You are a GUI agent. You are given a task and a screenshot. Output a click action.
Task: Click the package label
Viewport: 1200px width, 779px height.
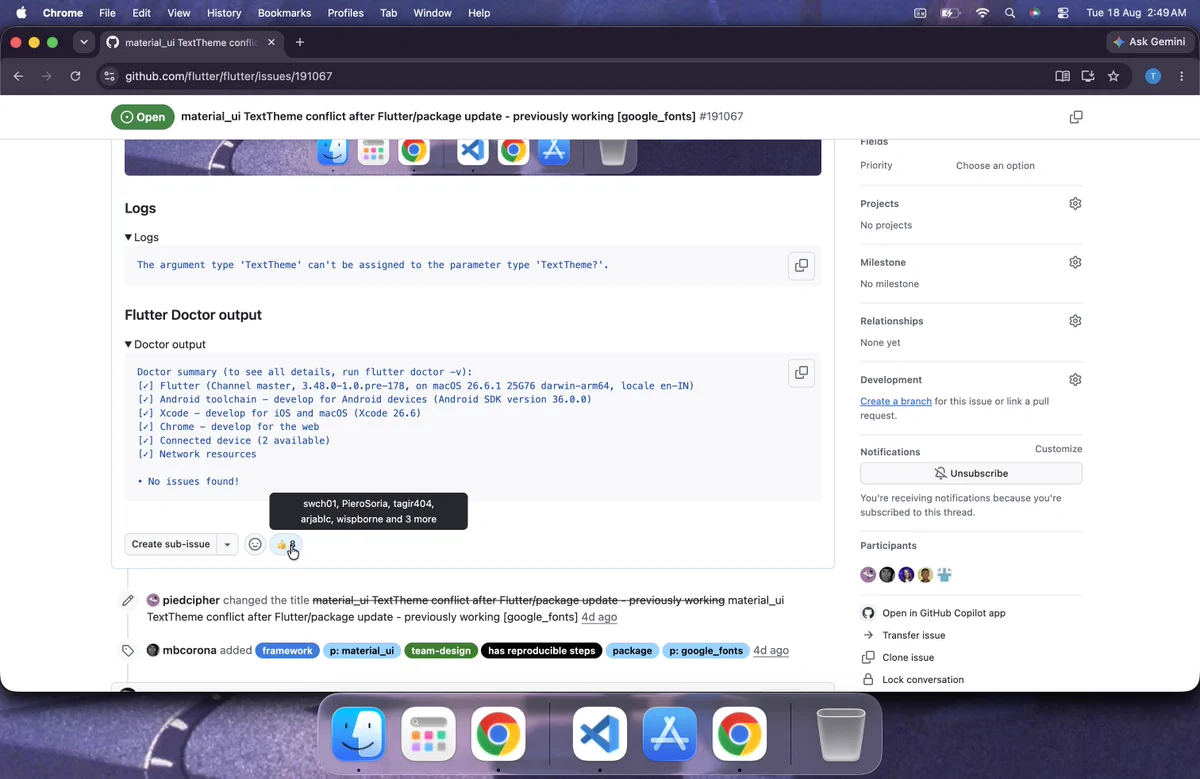click(x=632, y=650)
